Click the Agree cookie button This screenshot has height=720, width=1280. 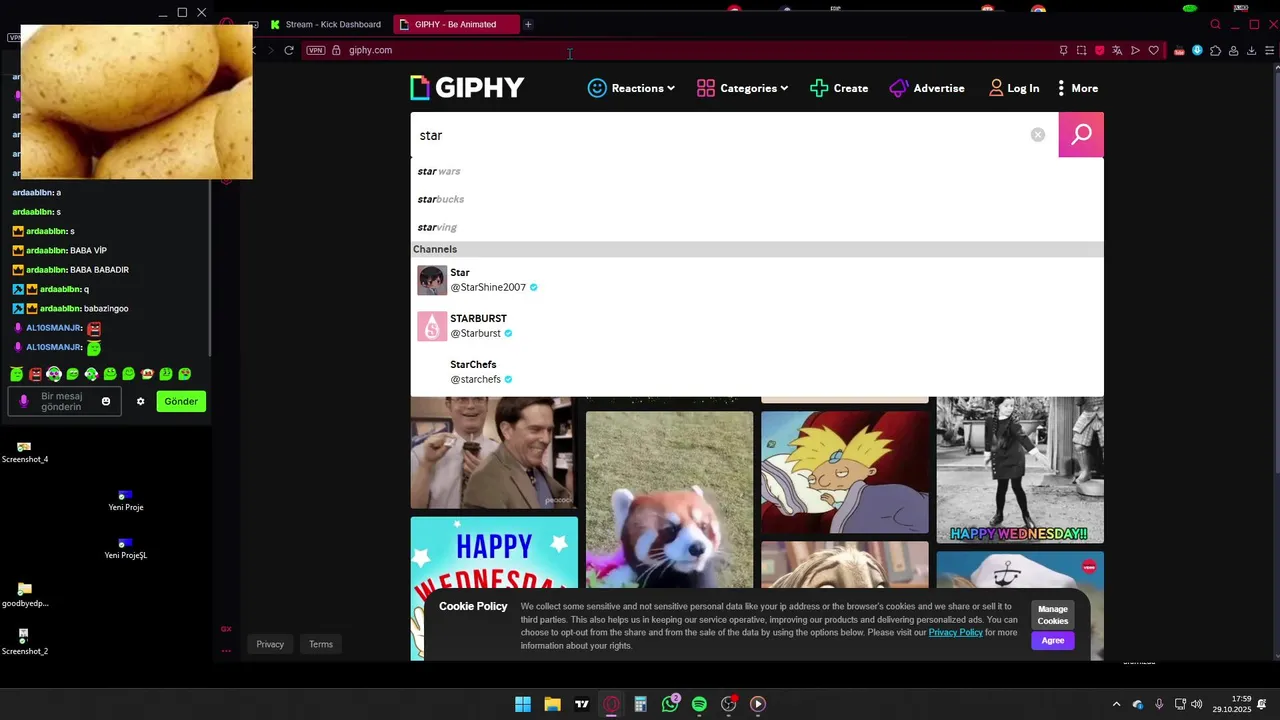(x=1053, y=640)
